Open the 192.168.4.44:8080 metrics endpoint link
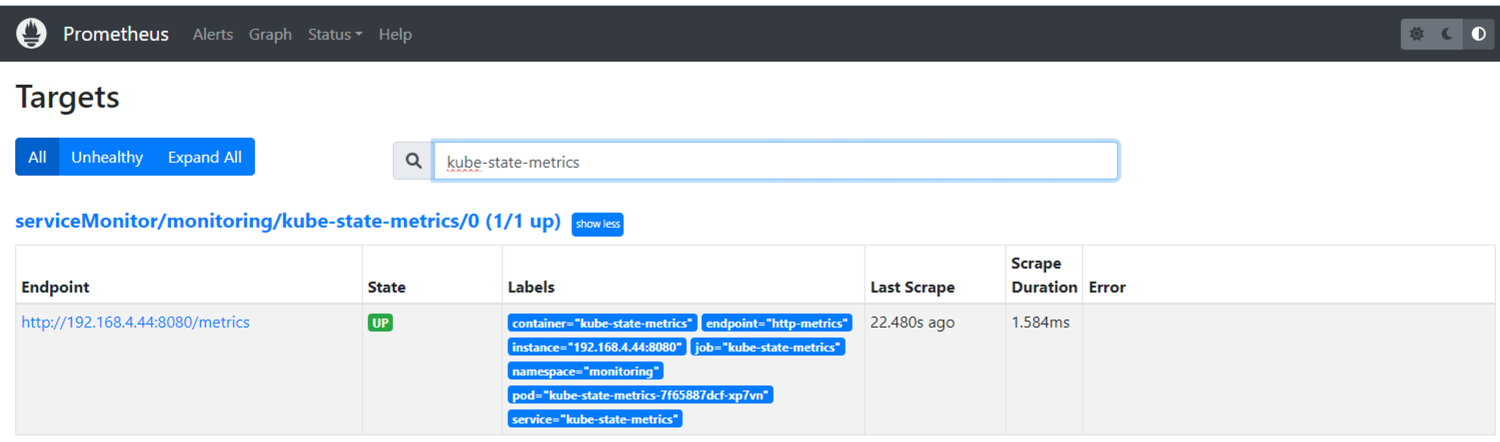 click(135, 322)
